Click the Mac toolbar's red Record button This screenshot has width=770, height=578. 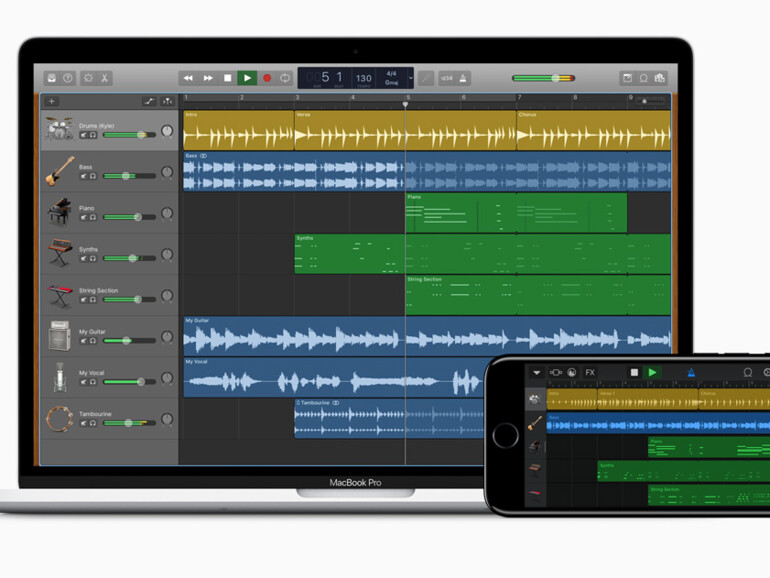point(266,78)
